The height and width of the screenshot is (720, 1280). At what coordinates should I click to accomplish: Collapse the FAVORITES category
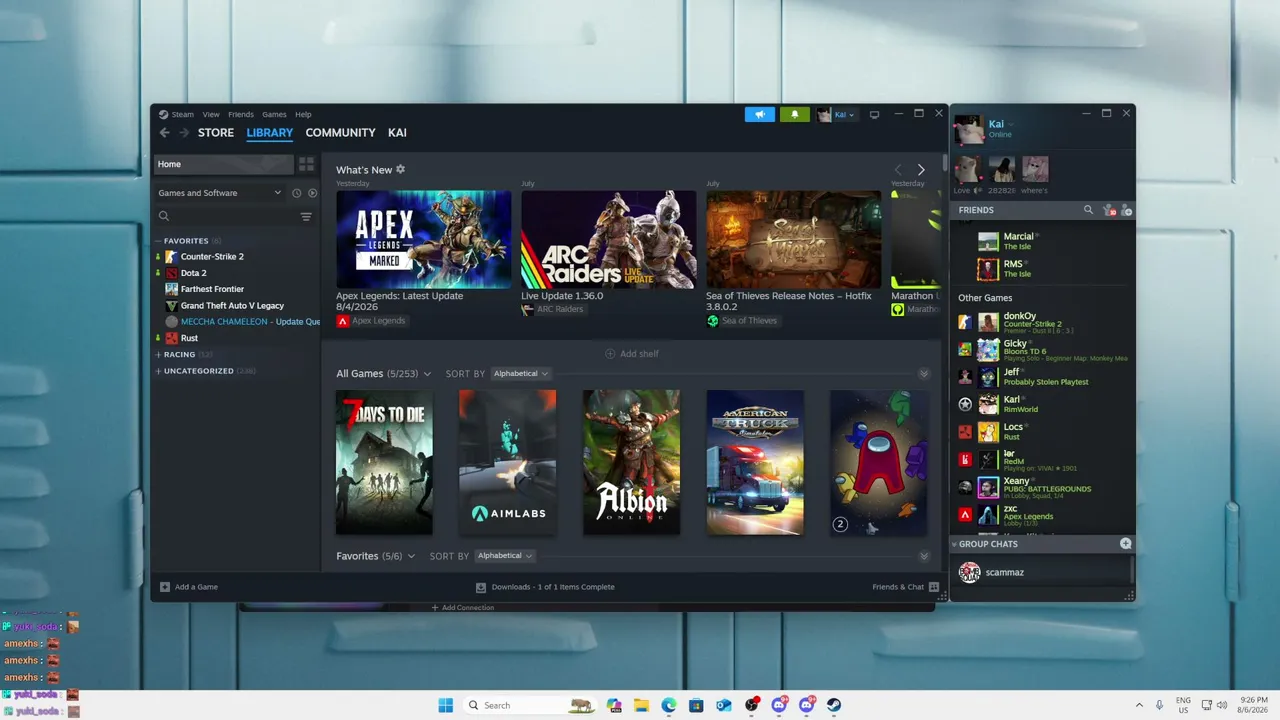(x=158, y=241)
